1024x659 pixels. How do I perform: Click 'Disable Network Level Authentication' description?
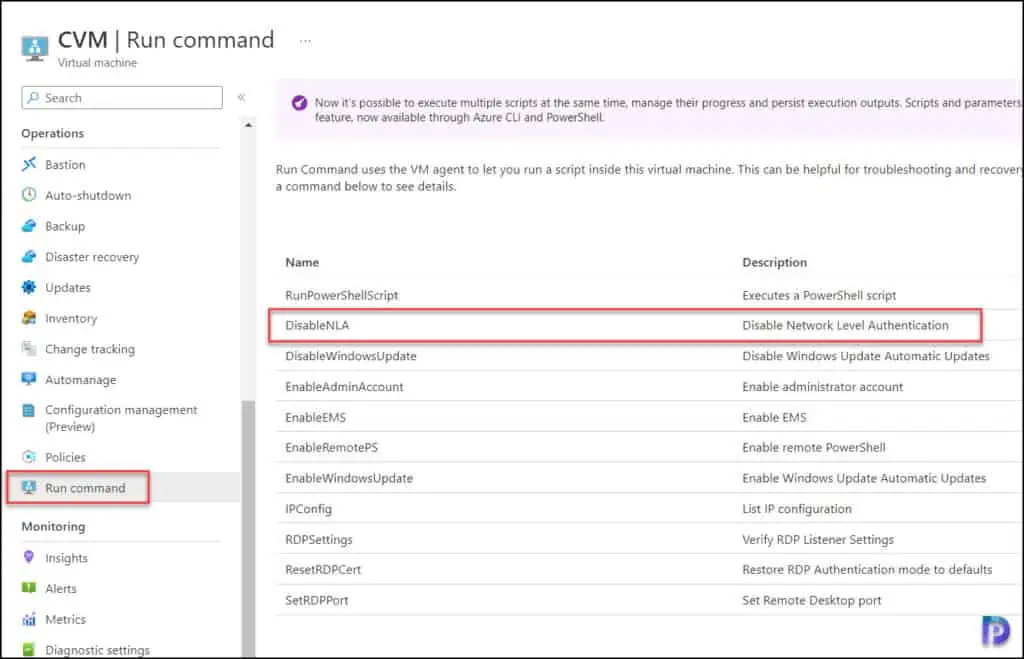(845, 325)
